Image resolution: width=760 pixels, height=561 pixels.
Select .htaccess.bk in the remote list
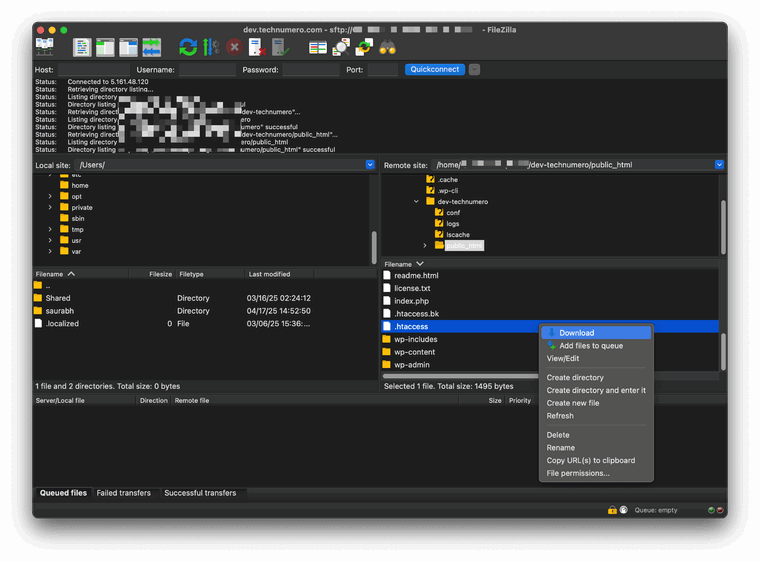pos(416,314)
